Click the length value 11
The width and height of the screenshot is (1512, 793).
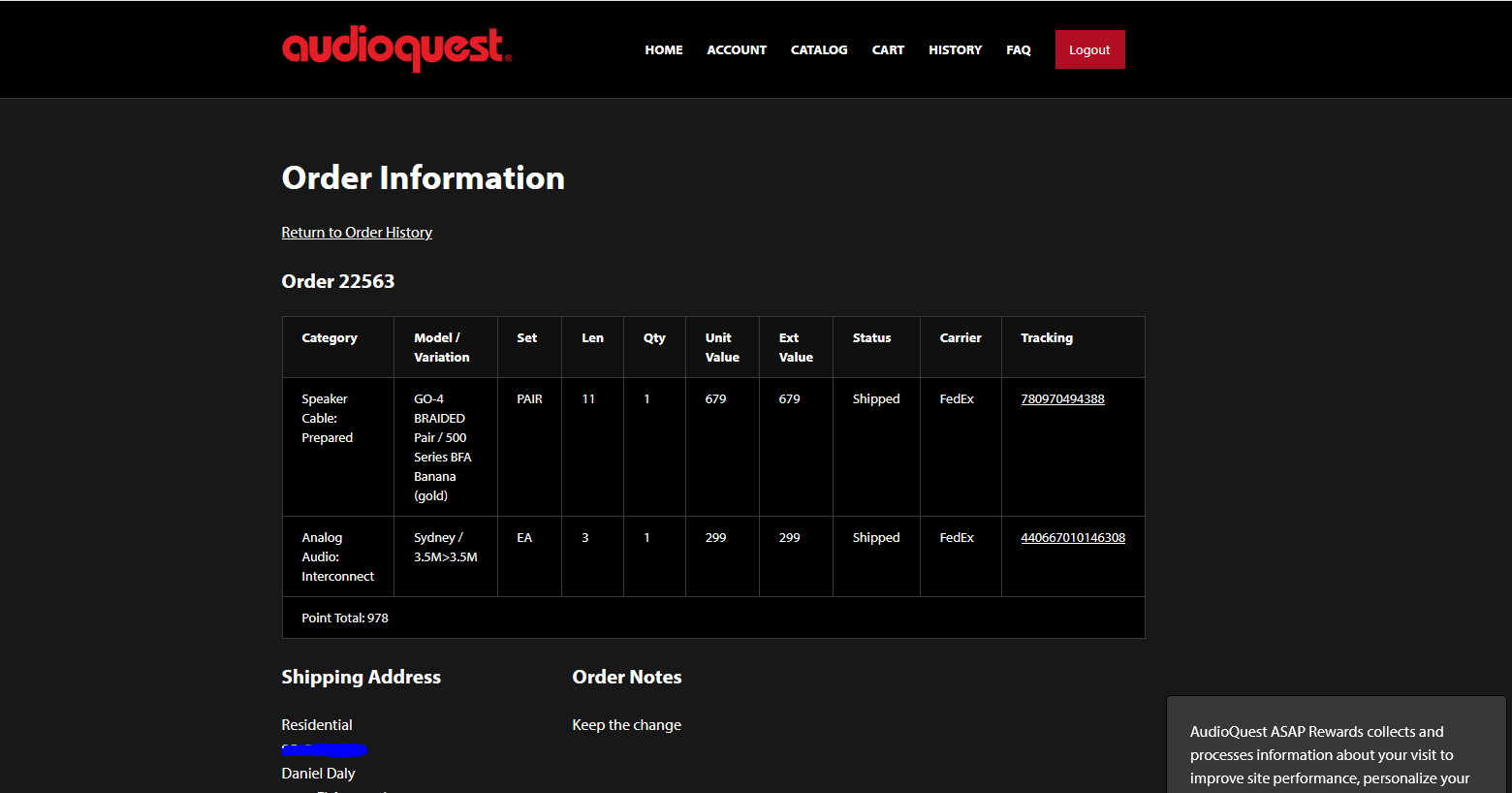(588, 399)
